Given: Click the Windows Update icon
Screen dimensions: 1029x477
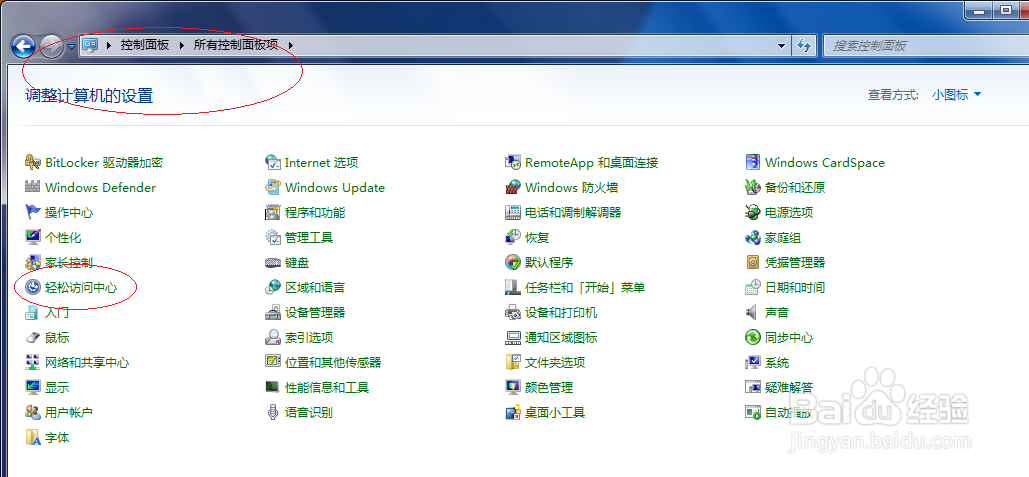Looking at the screenshot, I should [x=273, y=187].
